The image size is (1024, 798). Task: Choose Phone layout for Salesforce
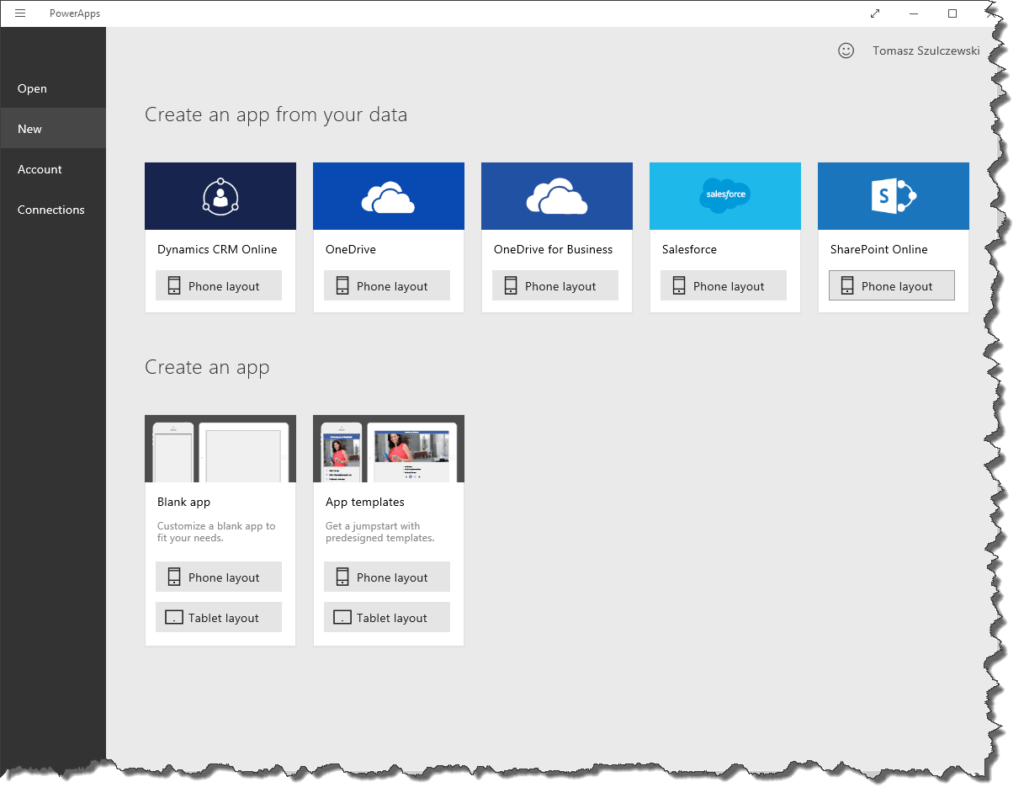(x=724, y=286)
